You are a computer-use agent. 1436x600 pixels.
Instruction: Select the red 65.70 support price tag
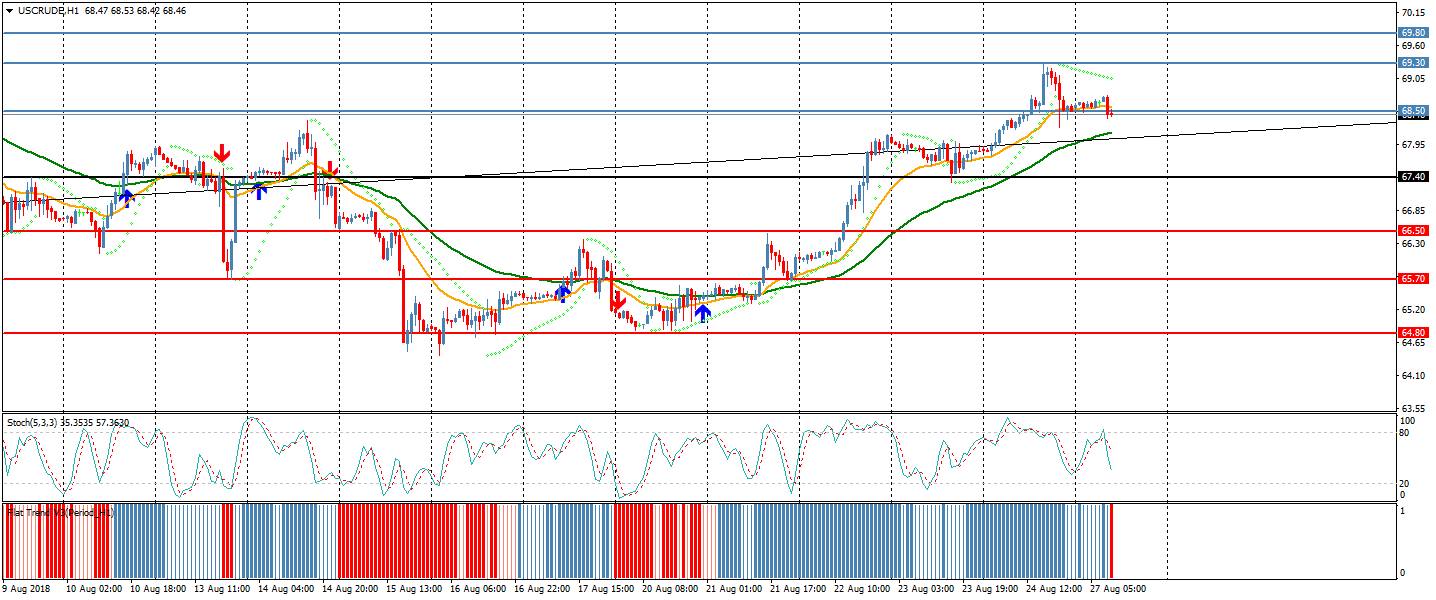click(1413, 279)
